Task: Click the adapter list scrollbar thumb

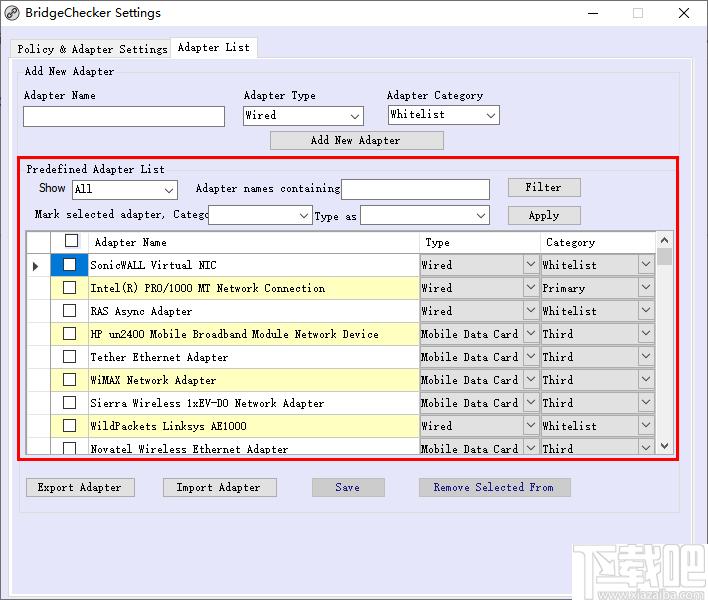Action: pos(664,256)
